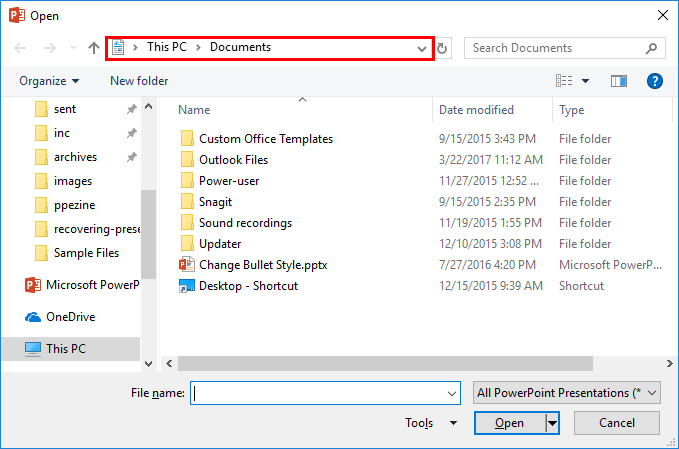Close the Open dialog
This screenshot has height=449, width=679.
click(663, 15)
